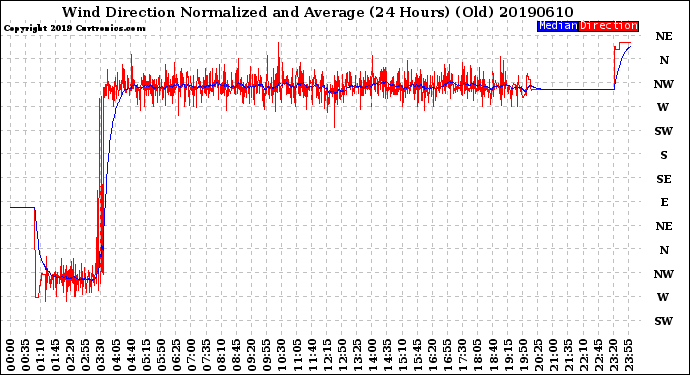
Task: Click the 19:15 time axis label
Action: 508,355
